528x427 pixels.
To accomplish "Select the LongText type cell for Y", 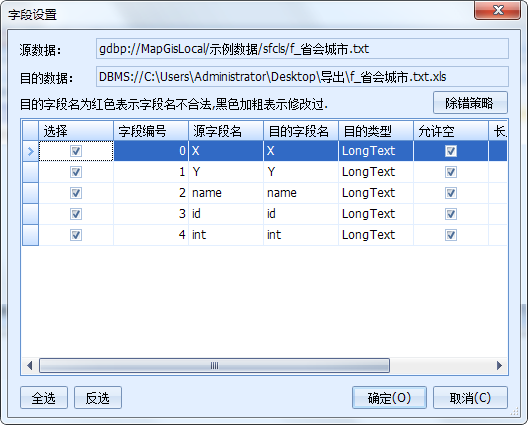I will click(376, 172).
